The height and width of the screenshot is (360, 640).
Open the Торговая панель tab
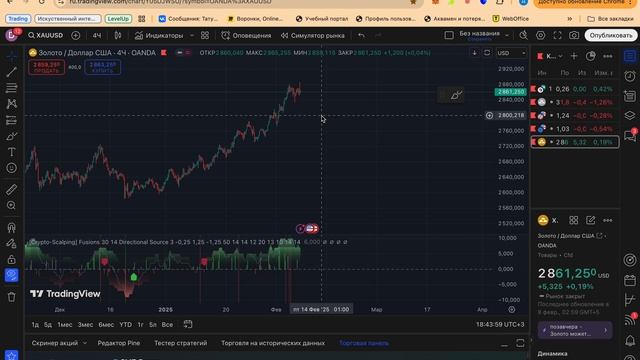[364, 343]
